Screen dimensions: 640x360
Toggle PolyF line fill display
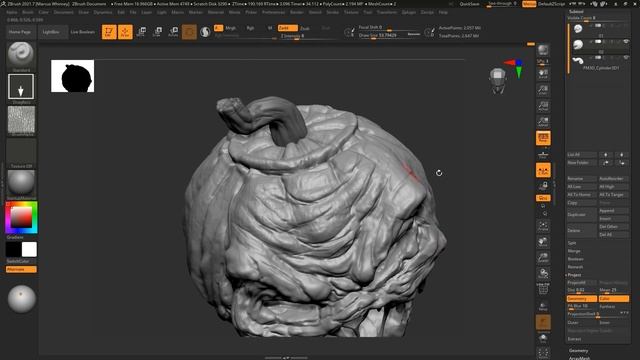click(x=543, y=289)
